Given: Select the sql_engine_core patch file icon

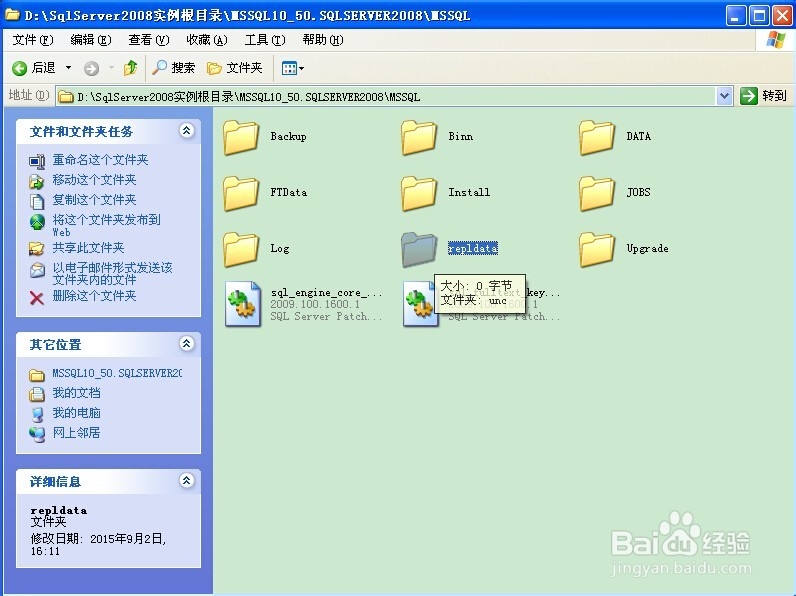Looking at the screenshot, I should (x=243, y=304).
